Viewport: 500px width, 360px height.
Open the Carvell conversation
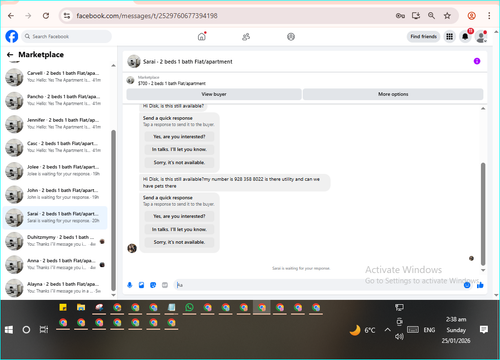pos(55,77)
